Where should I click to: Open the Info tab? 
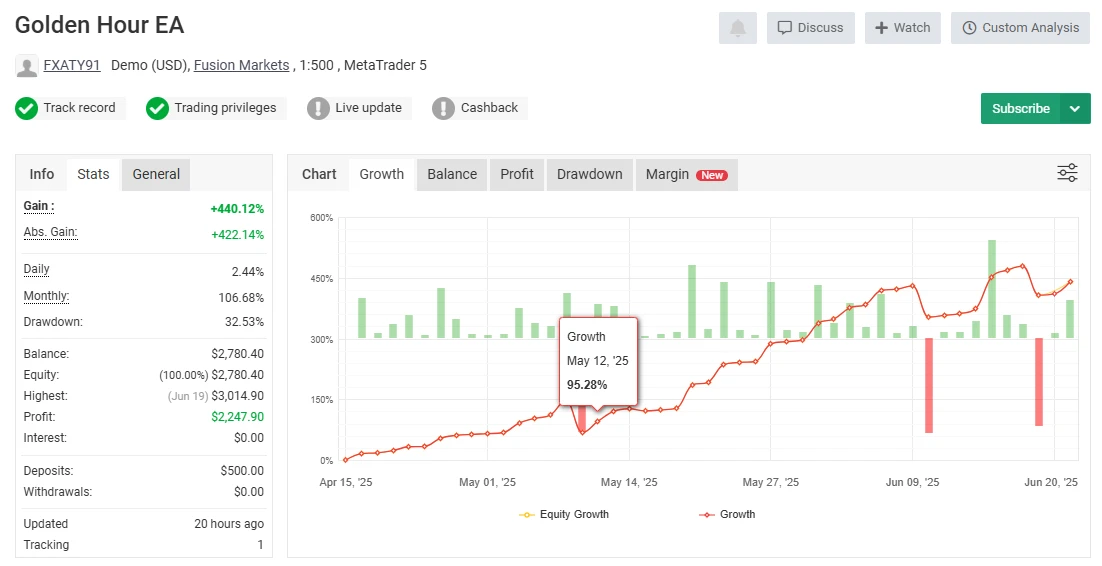click(42, 174)
